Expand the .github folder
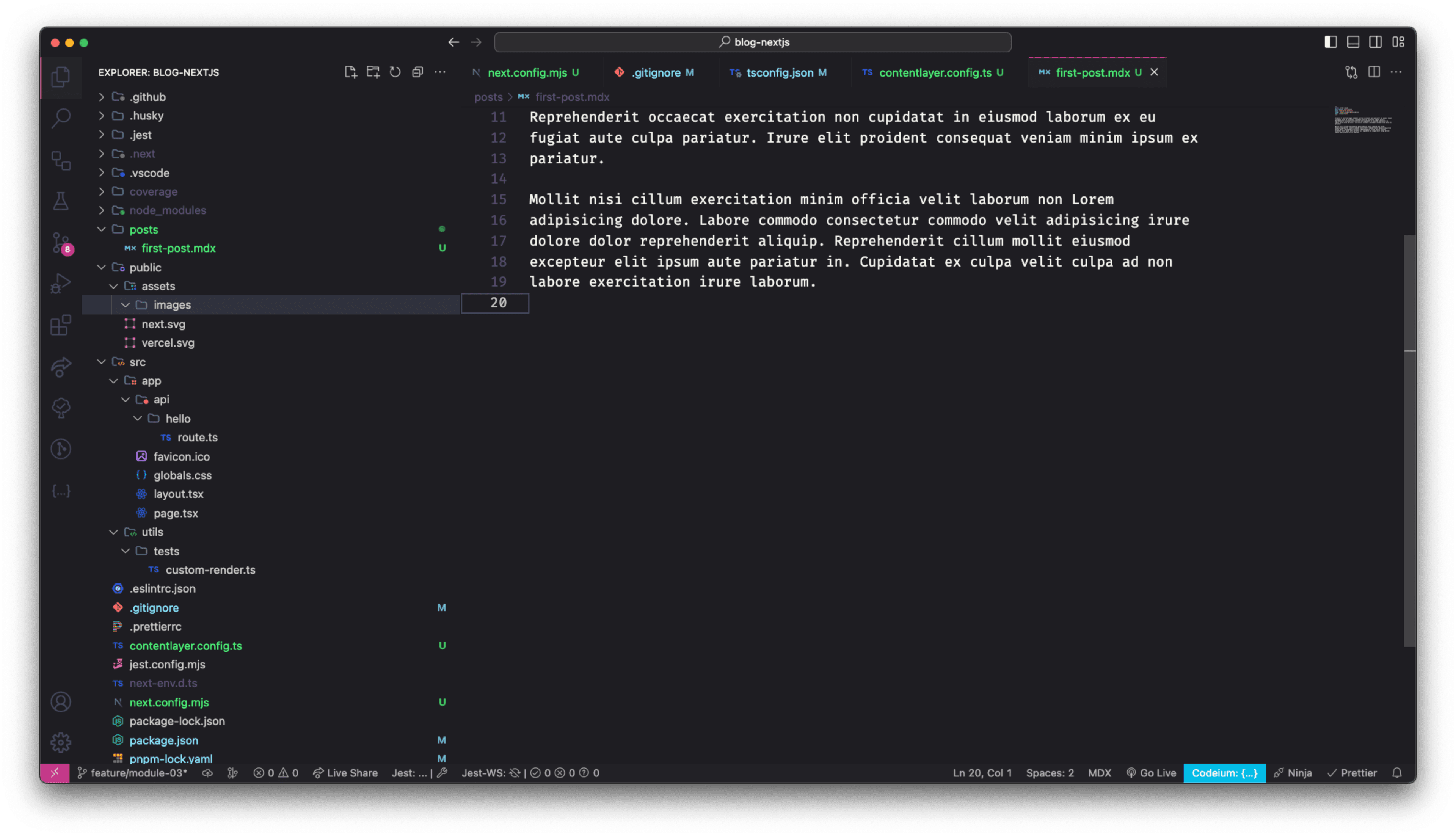The height and width of the screenshot is (836, 1456). 147,97
